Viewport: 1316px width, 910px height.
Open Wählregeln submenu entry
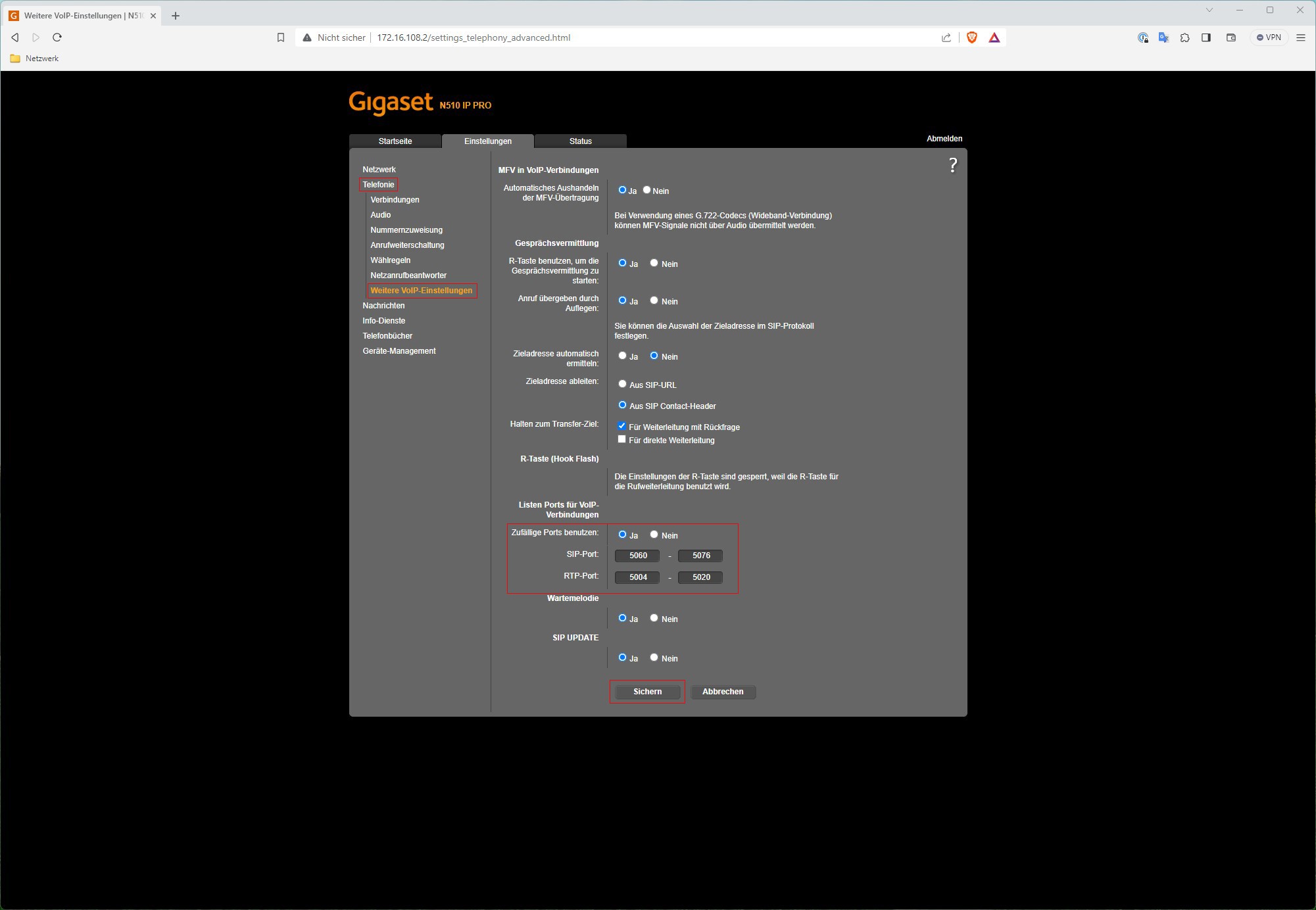pos(390,260)
